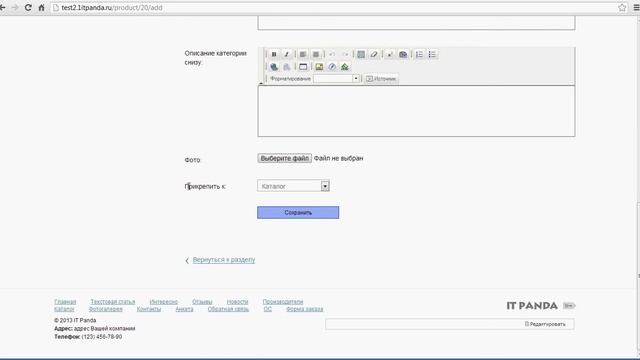
Task: Bookmark this page with the star icon
Action: (622, 7)
